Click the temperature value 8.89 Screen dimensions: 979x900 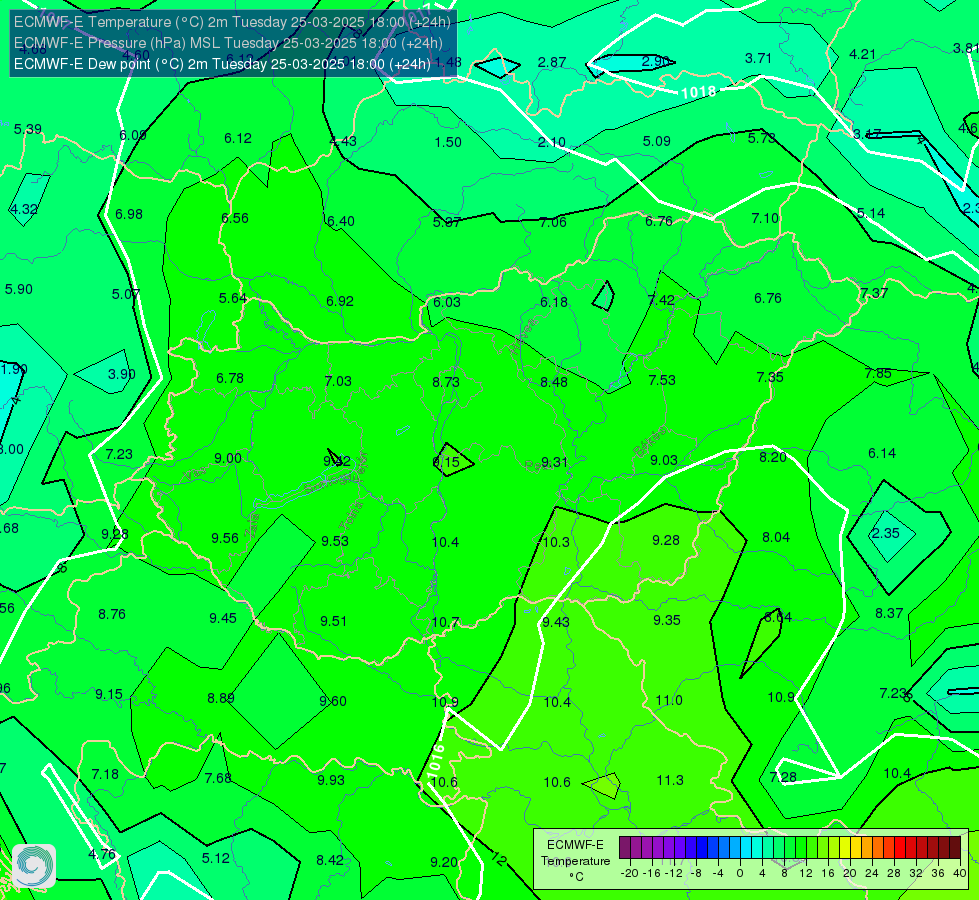tap(221, 698)
